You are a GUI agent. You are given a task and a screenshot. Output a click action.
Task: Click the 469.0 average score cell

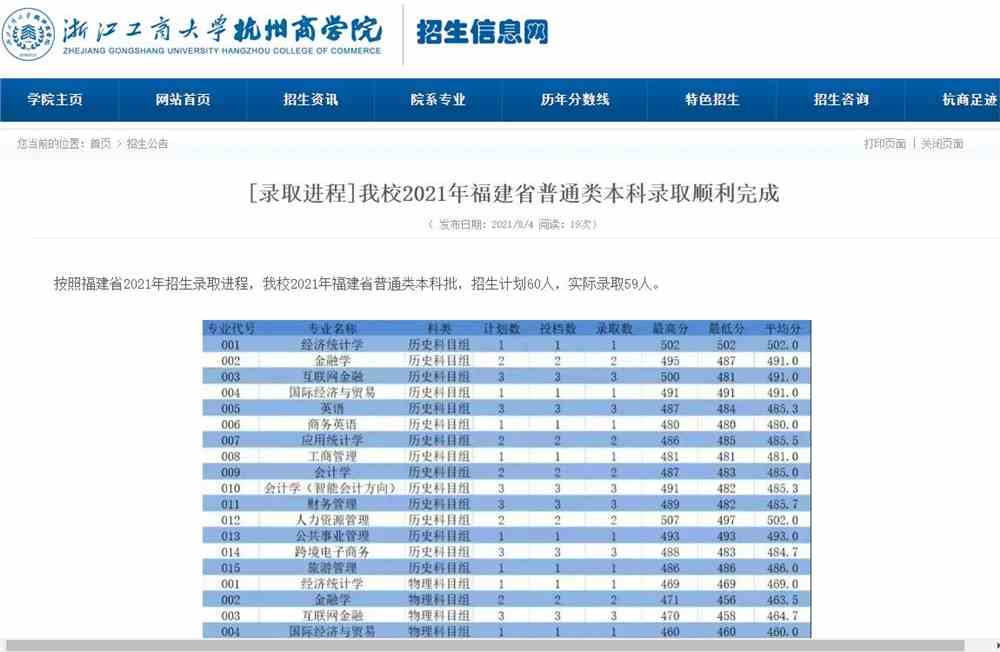(x=783, y=584)
